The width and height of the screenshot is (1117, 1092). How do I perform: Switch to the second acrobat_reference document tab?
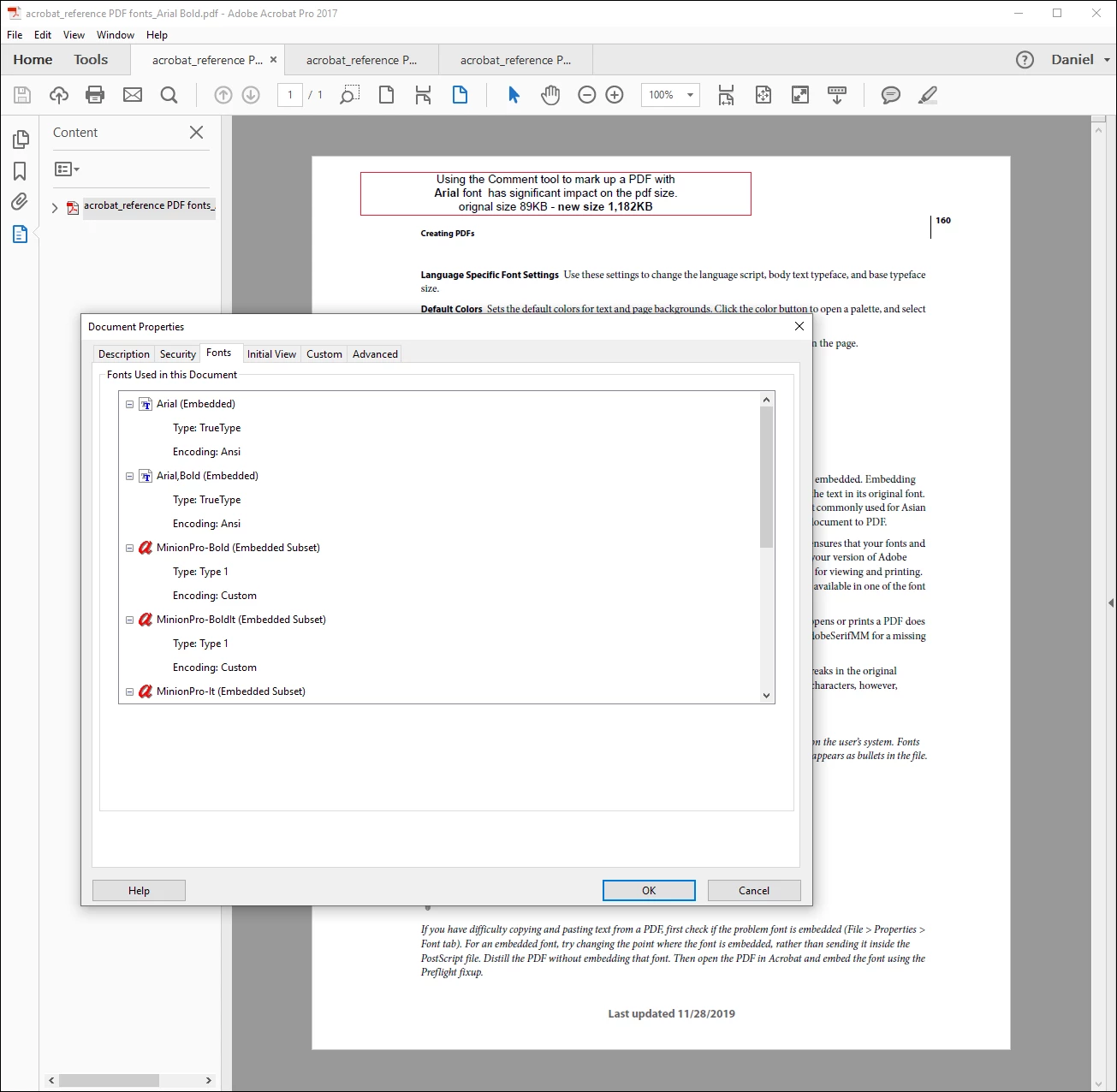point(361,60)
